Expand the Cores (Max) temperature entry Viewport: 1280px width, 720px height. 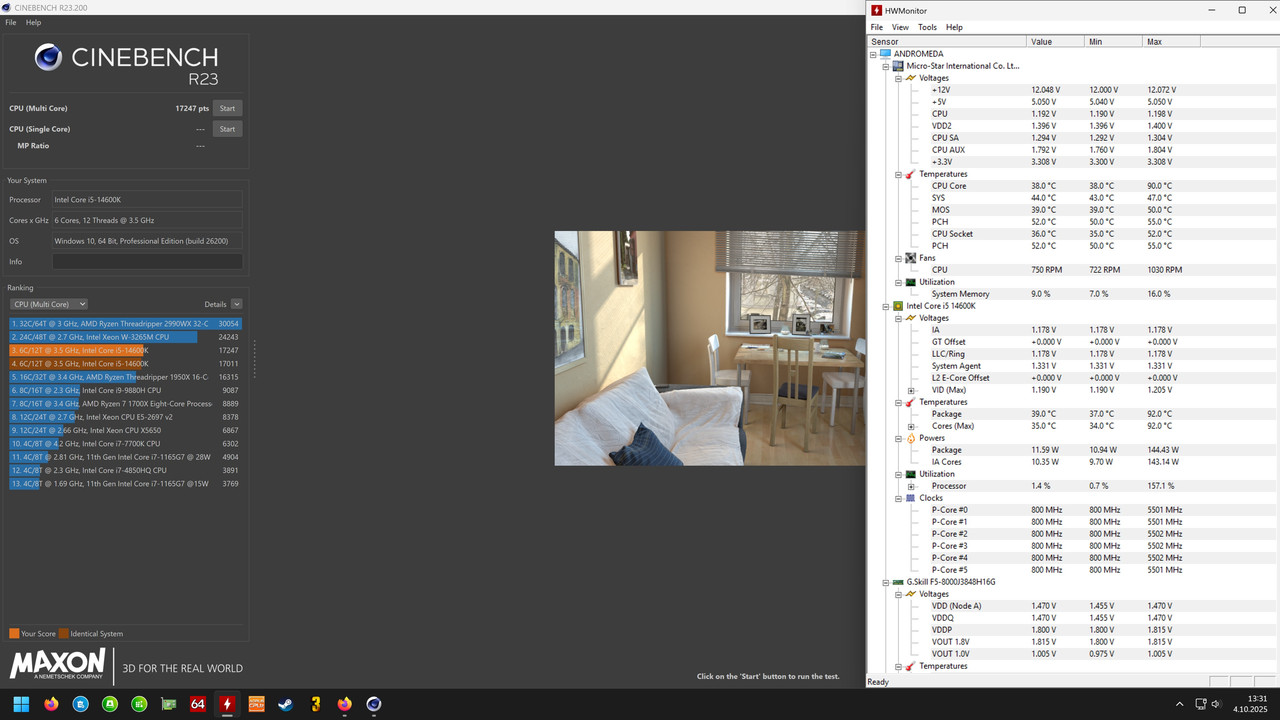pos(911,426)
